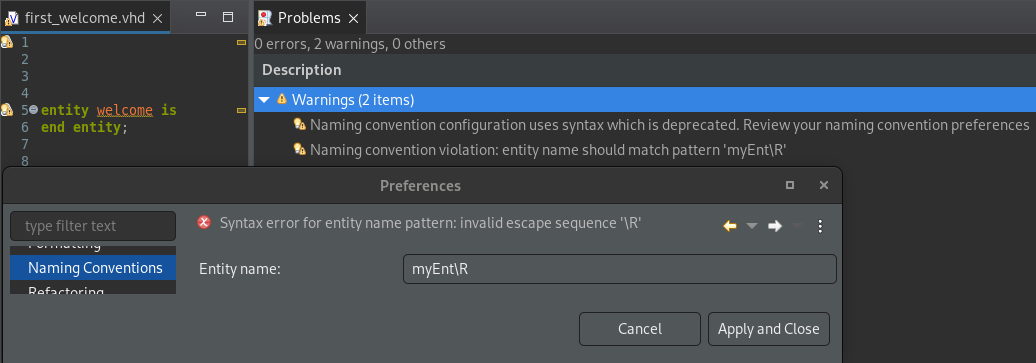The image size is (1036, 363).
Task: Click the warning marker on editor line 1
Action: [7, 42]
